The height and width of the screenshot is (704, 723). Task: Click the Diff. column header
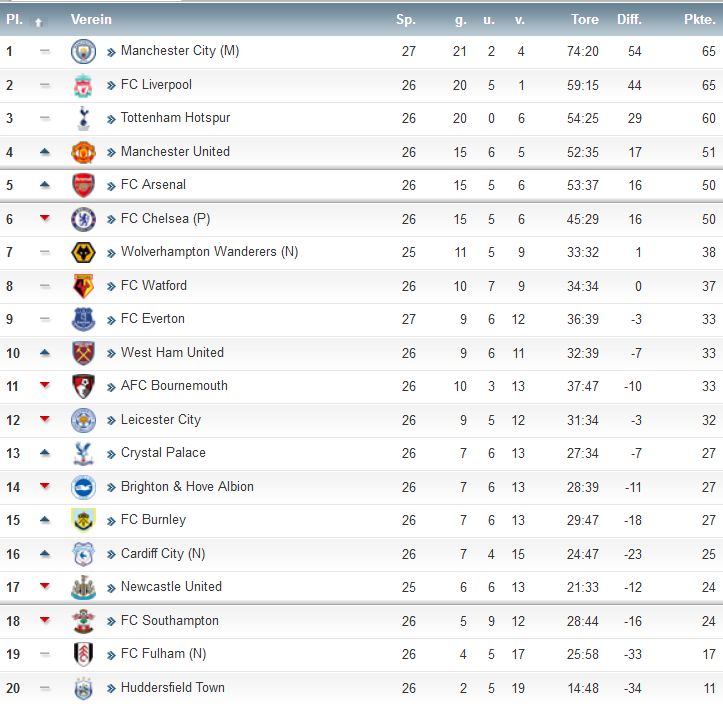(x=629, y=19)
